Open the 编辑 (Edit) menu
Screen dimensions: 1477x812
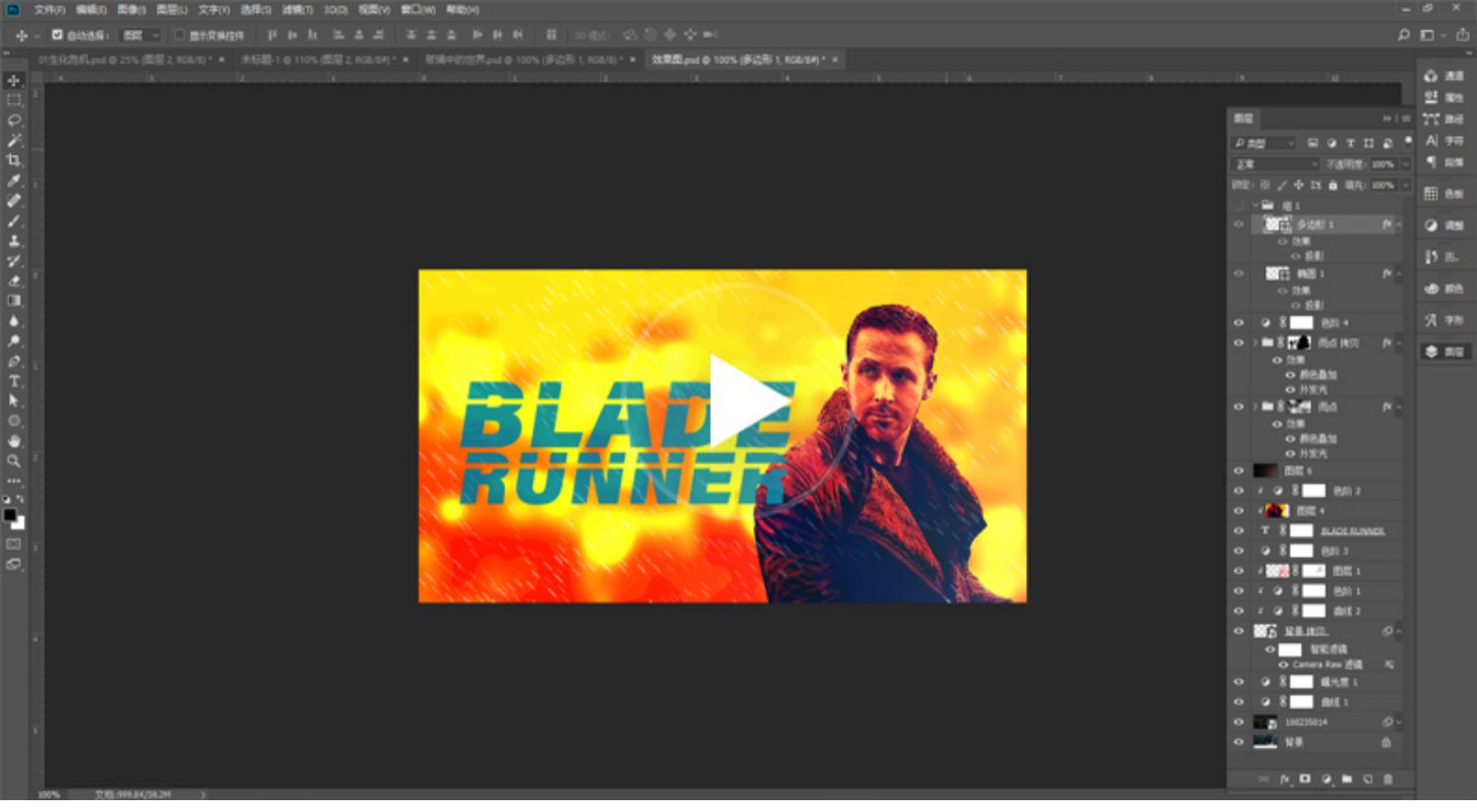(x=91, y=10)
